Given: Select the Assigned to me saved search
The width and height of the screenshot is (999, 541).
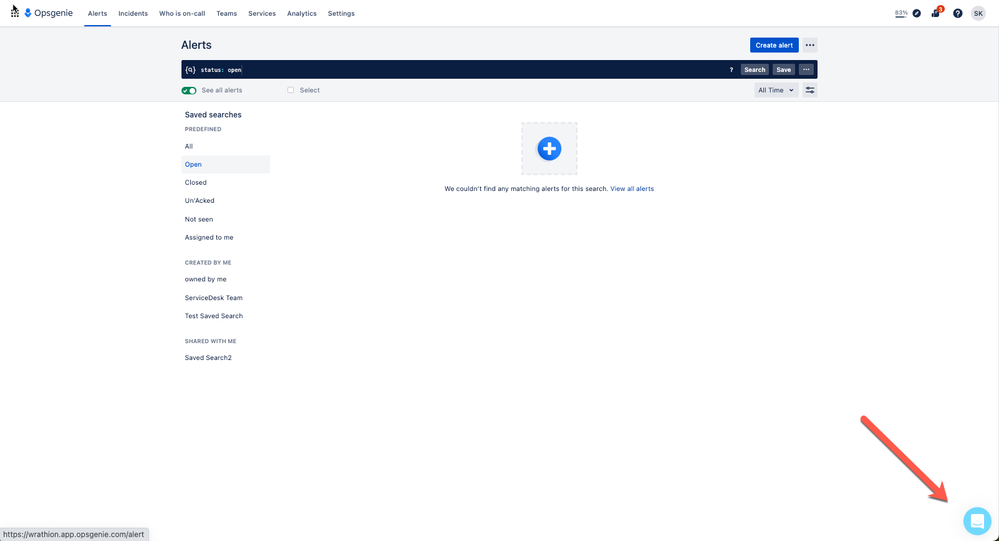Looking at the screenshot, I should [x=226, y=238].
